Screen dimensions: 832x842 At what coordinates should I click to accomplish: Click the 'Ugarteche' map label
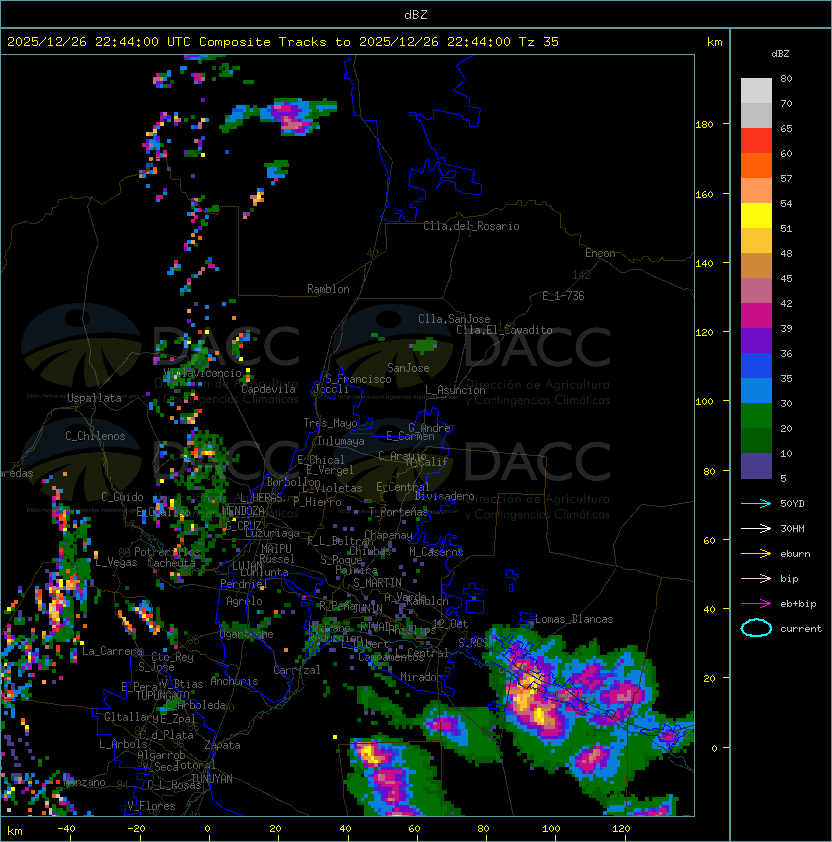coord(247,634)
